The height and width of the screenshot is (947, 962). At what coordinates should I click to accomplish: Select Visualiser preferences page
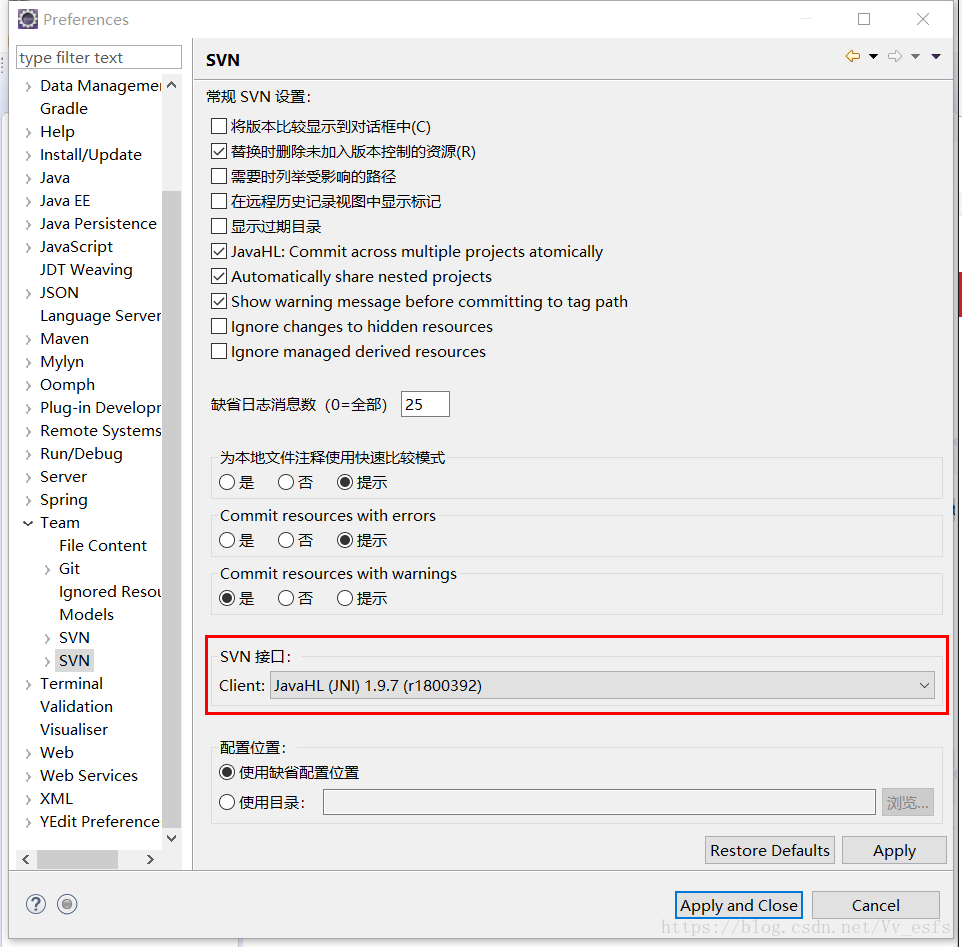coord(74,729)
